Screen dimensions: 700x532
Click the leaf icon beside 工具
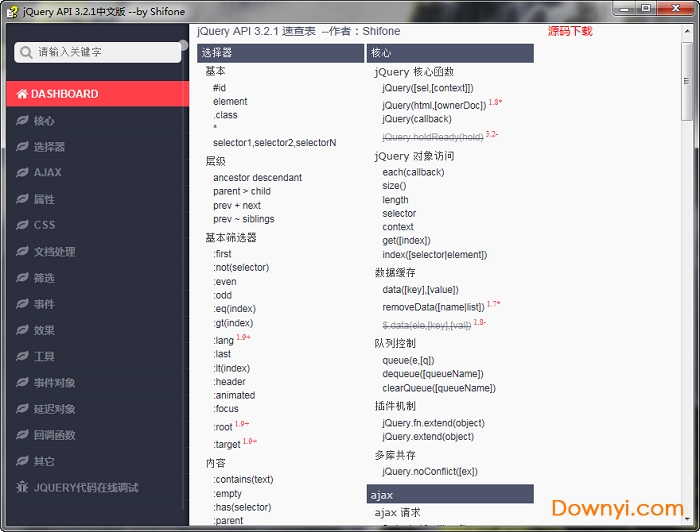pyautogui.click(x=22, y=356)
